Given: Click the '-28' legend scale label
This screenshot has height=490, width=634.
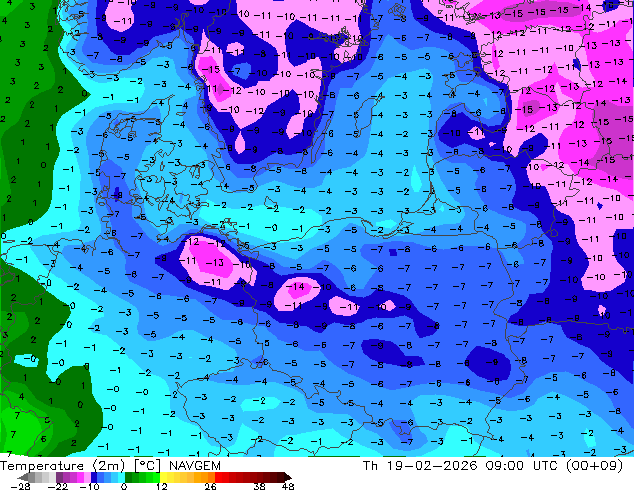Looking at the screenshot, I should [x=20, y=486].
